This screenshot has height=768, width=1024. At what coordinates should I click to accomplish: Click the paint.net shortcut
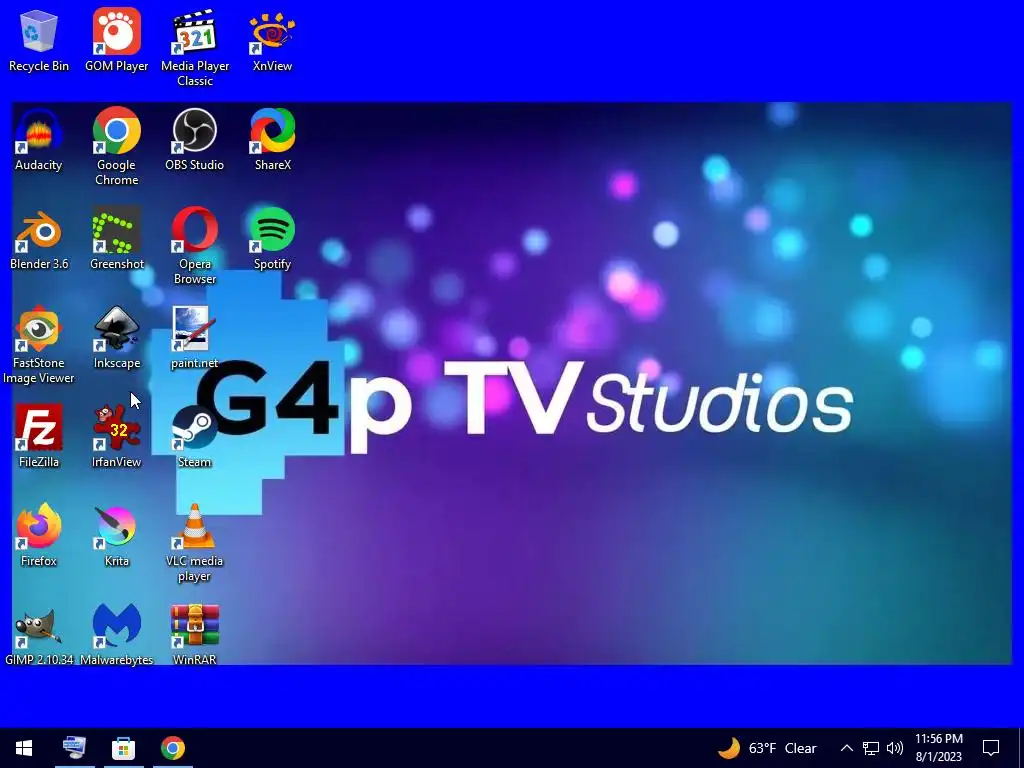195,338
